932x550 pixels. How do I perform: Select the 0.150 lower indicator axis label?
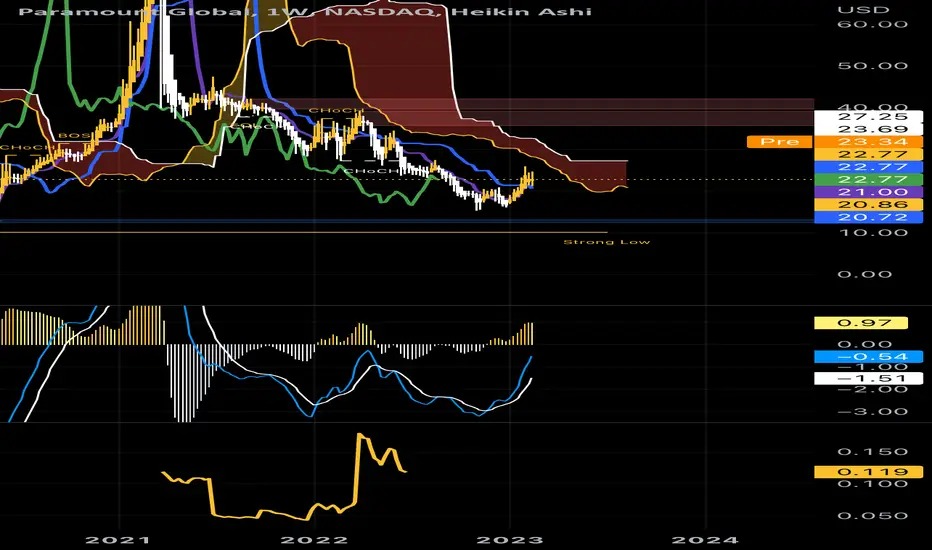873,452
